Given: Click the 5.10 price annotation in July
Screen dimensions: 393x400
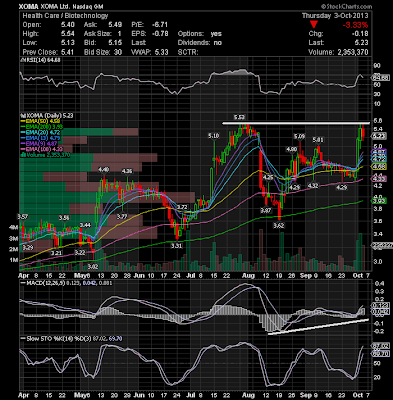Looking at the screenshot, I should 213,136.
